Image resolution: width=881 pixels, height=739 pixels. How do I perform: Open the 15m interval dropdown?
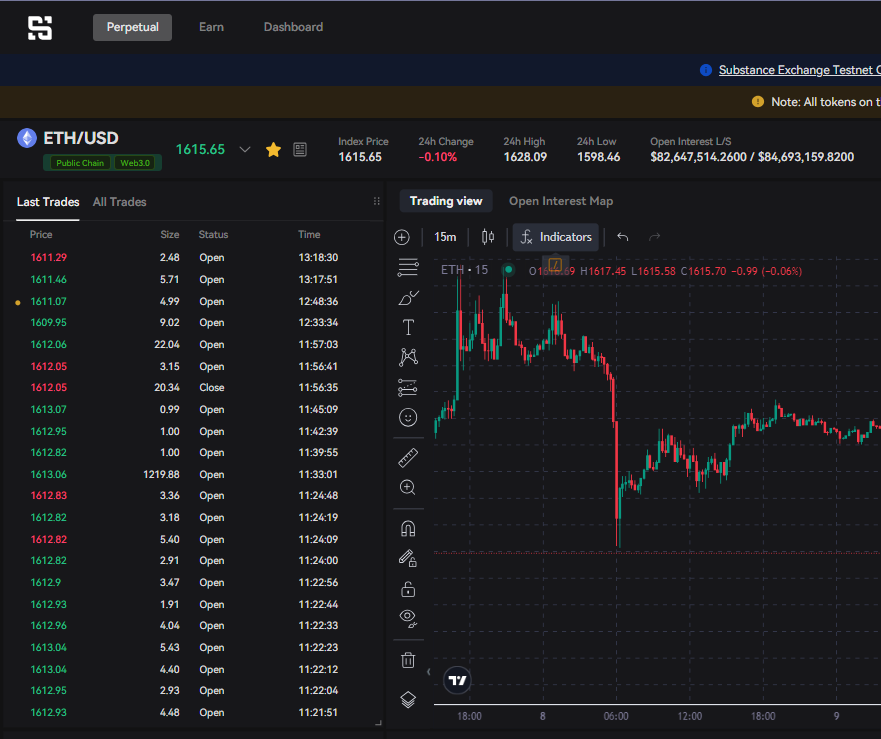[445, 237]
